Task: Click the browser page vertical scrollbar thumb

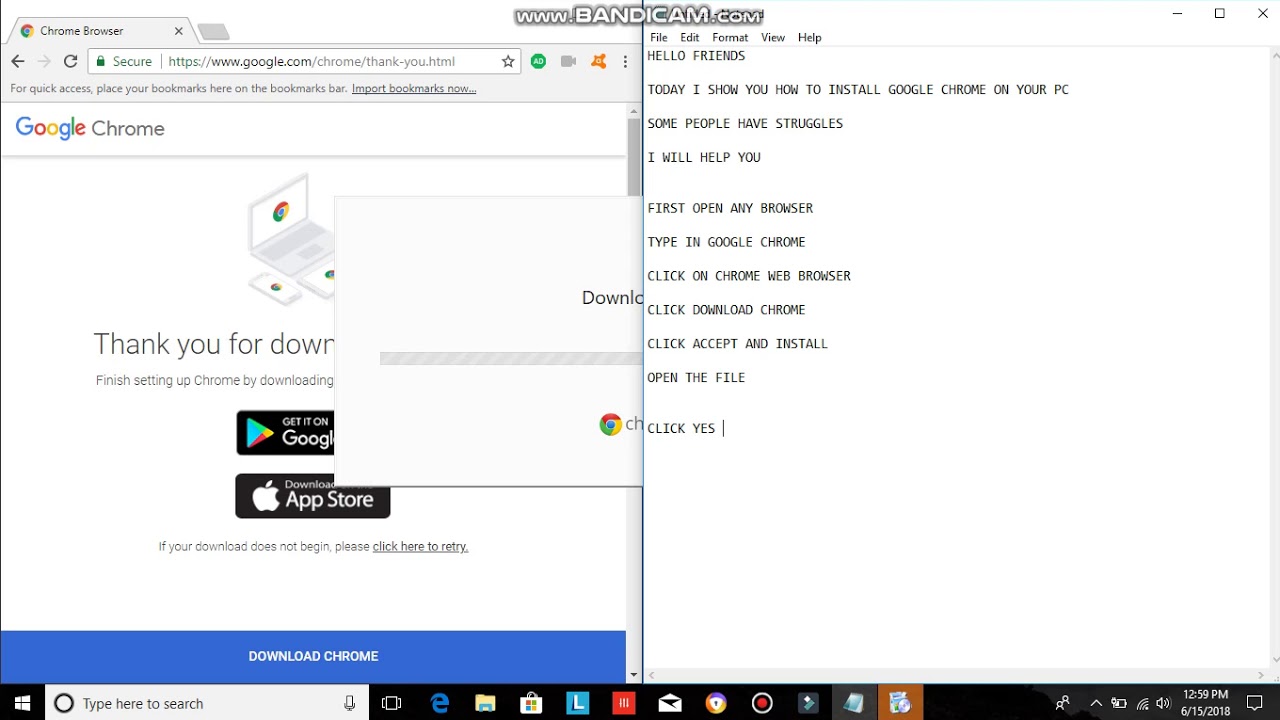Action: pos(633,157)
